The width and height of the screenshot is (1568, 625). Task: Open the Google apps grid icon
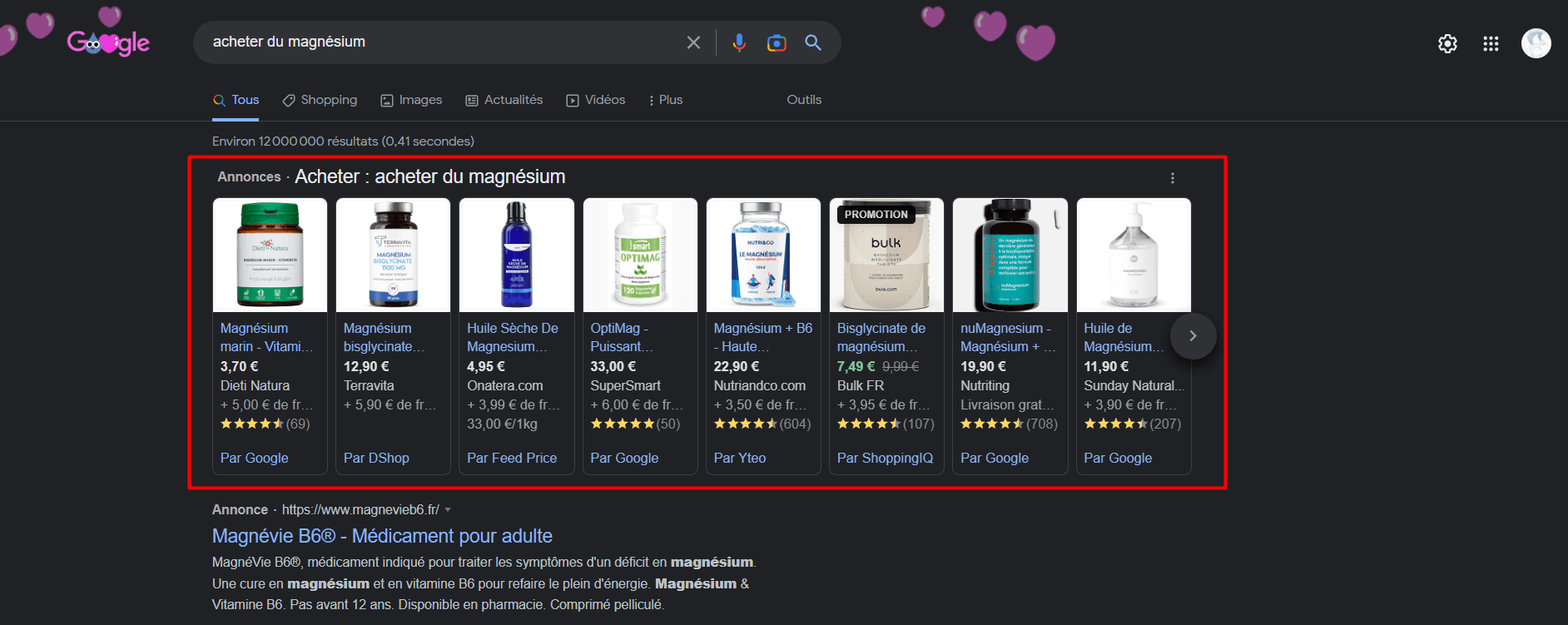[1491, 43]
